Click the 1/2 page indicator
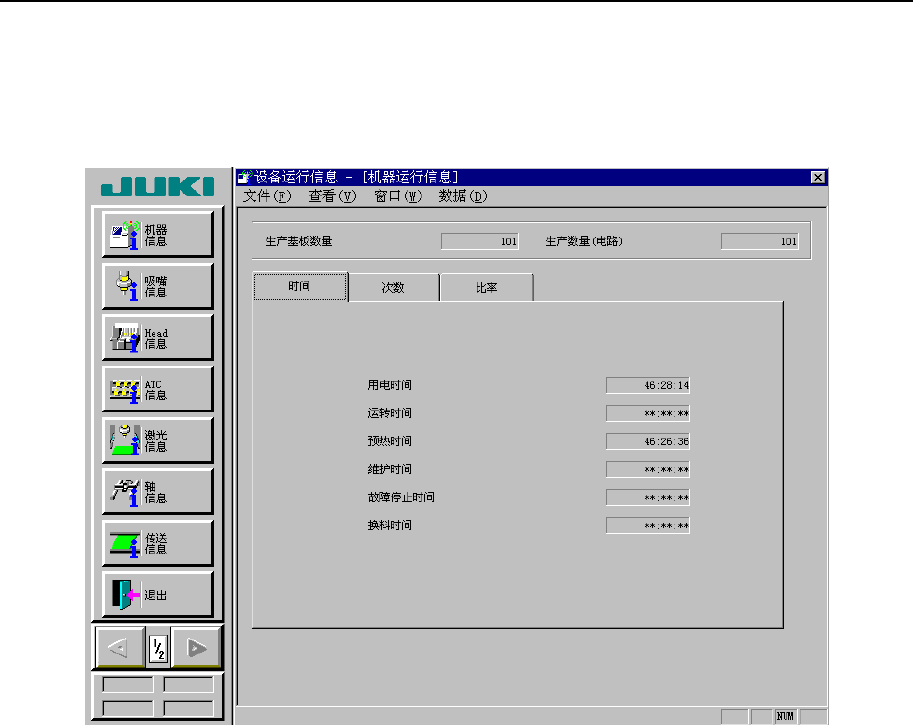This screenshot has height=725, width=913. point(158,648)
